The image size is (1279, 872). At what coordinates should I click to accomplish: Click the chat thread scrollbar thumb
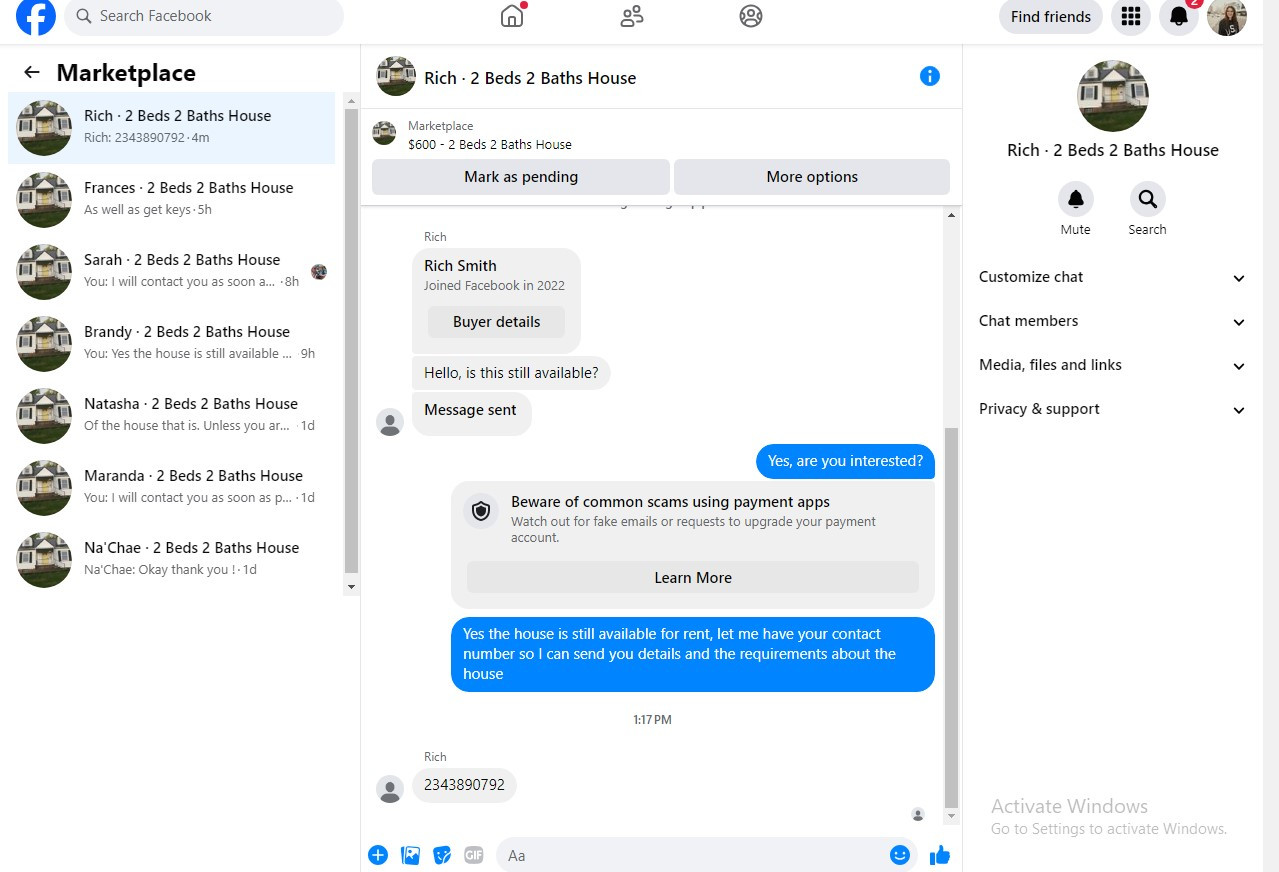point(951,616)
